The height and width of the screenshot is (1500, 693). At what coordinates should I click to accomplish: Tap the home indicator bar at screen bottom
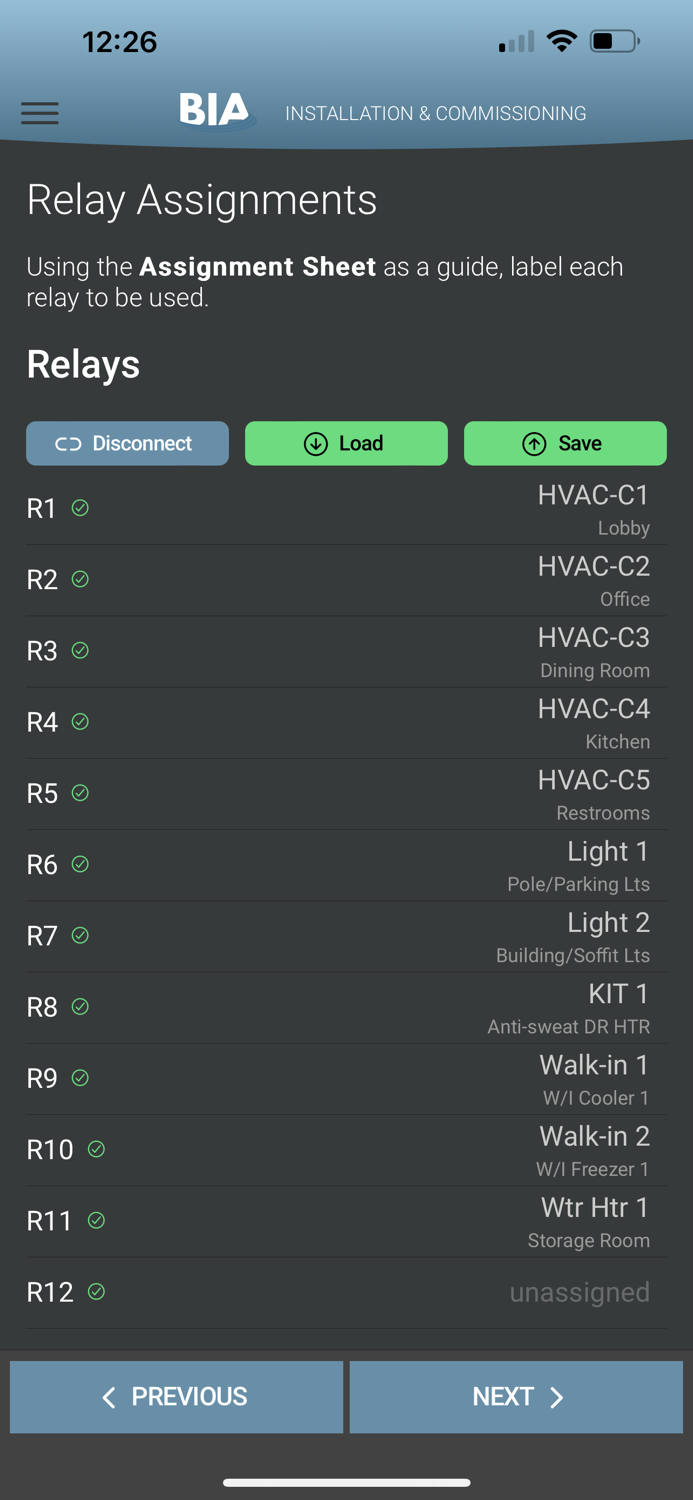pyautogui.click(x=346, y=1483)
